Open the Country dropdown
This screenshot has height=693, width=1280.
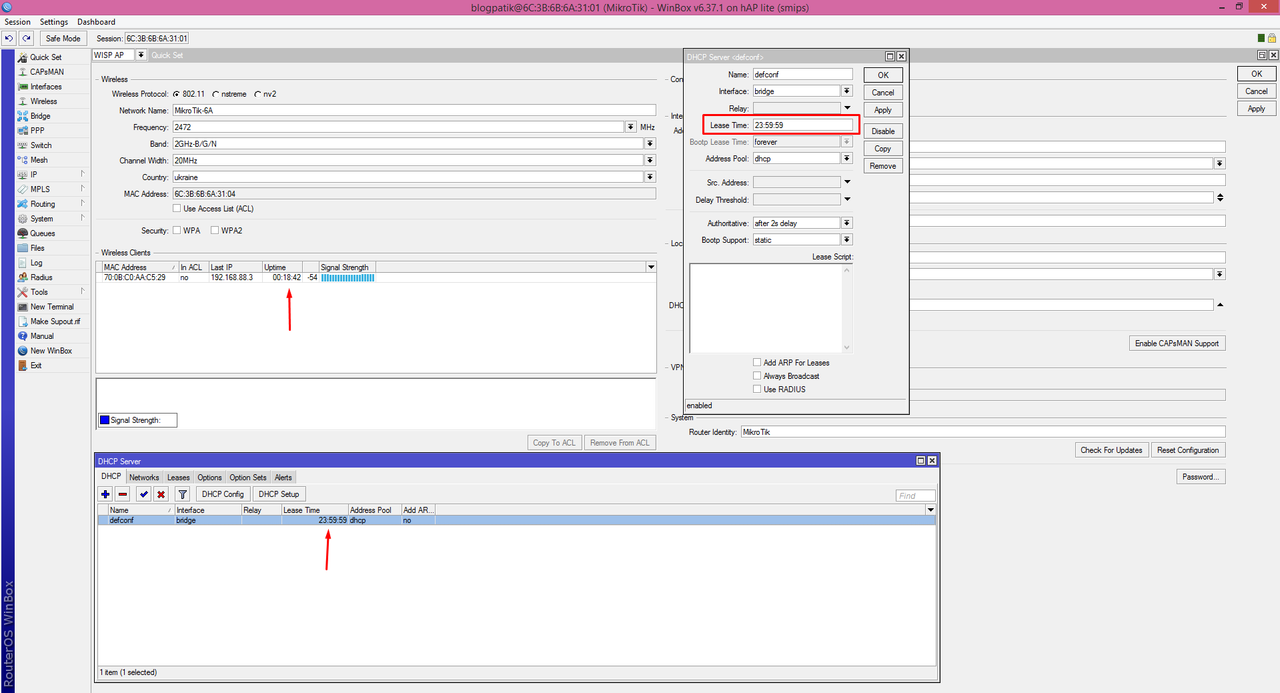tap(650, 177)
